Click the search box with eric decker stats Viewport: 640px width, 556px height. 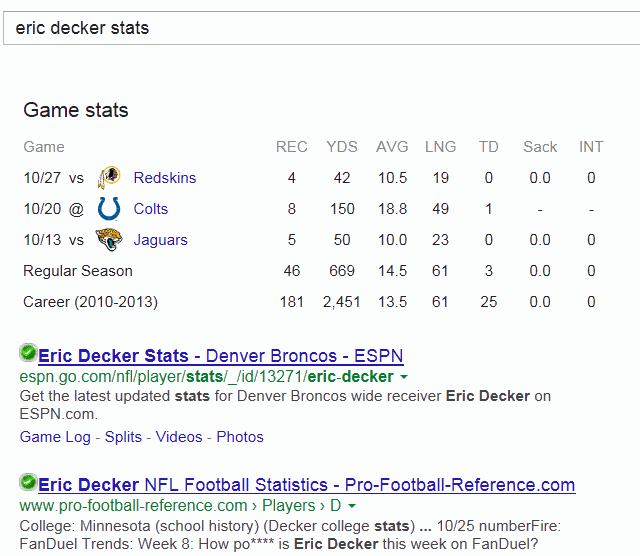click(x=322, y=28)
